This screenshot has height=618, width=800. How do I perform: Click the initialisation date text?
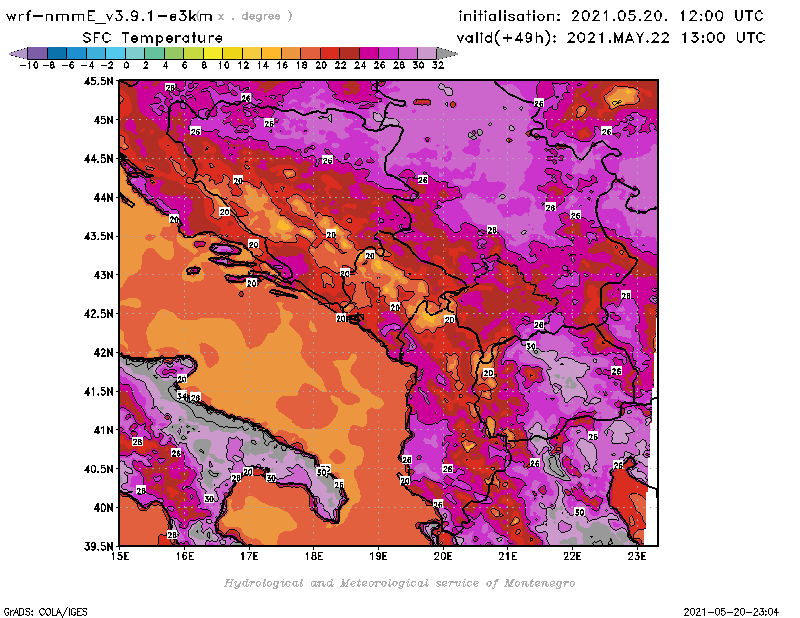click(x=611, y=16)
